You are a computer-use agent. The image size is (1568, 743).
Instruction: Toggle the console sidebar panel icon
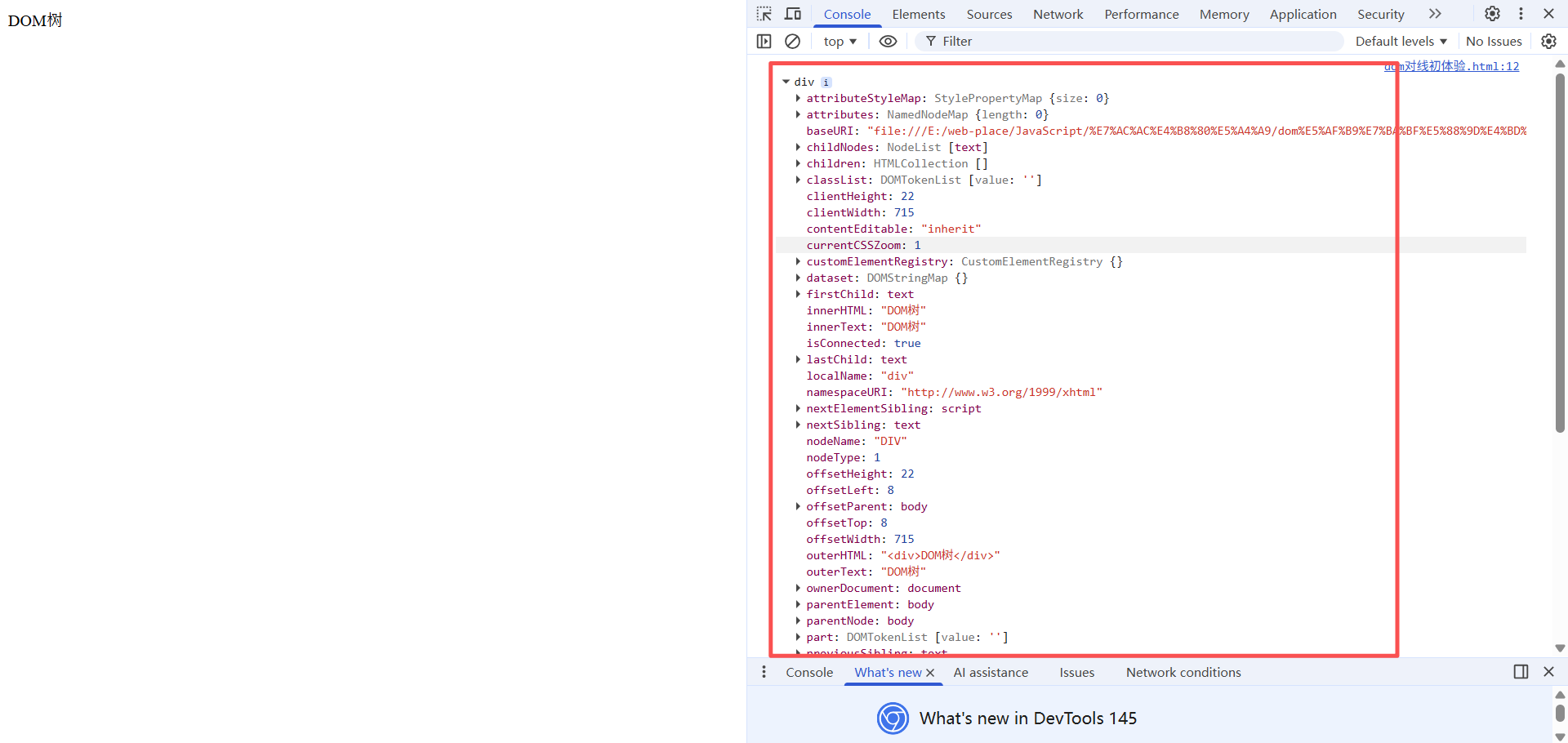click(x=764, y=41)
